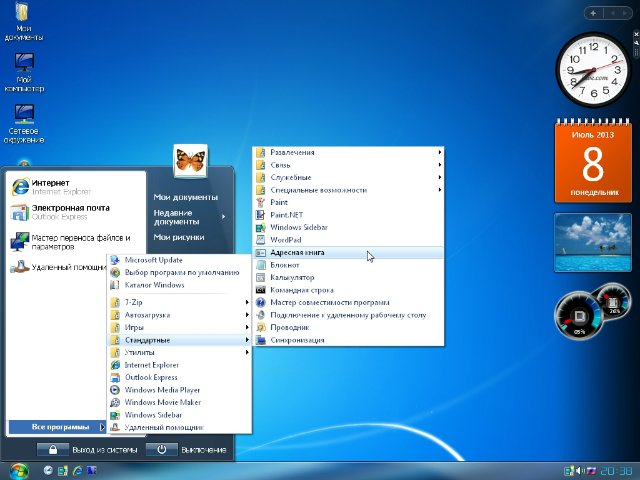Image resolution: width=640 pixels, height=480 pixels.
Task: Click the Выход из системы button
Action: coord(90,450)
